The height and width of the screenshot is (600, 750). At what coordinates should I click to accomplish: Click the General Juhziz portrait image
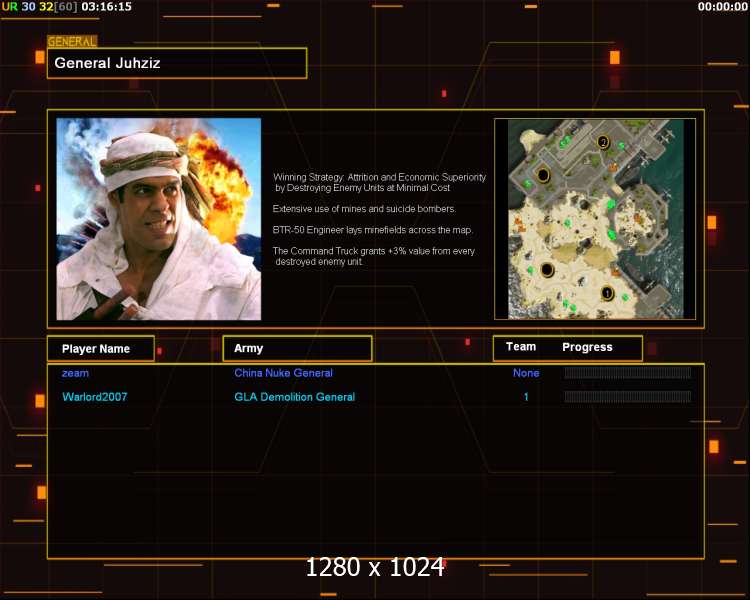[x=159, y=219]
